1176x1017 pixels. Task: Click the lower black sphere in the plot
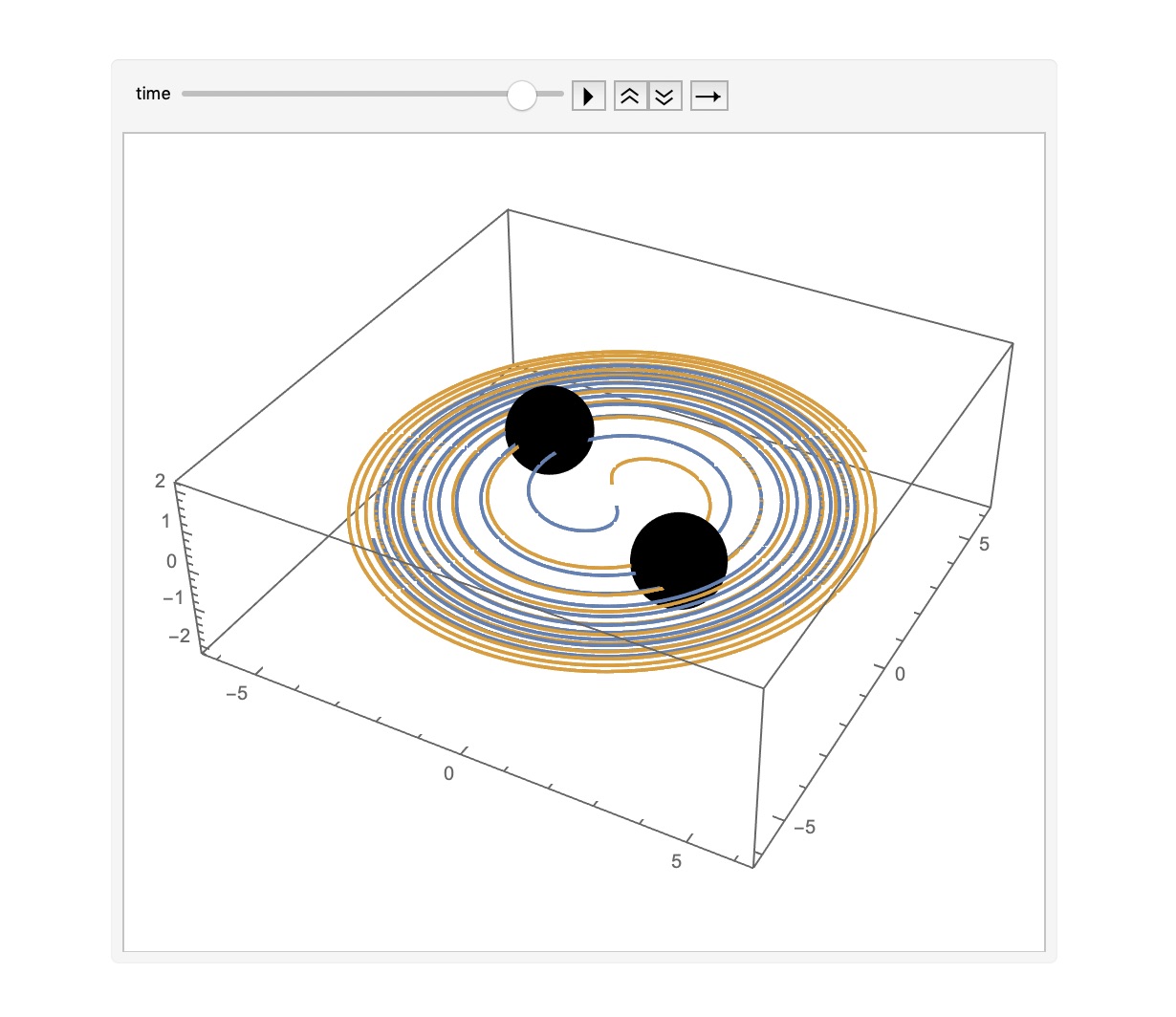click(679, 560)
